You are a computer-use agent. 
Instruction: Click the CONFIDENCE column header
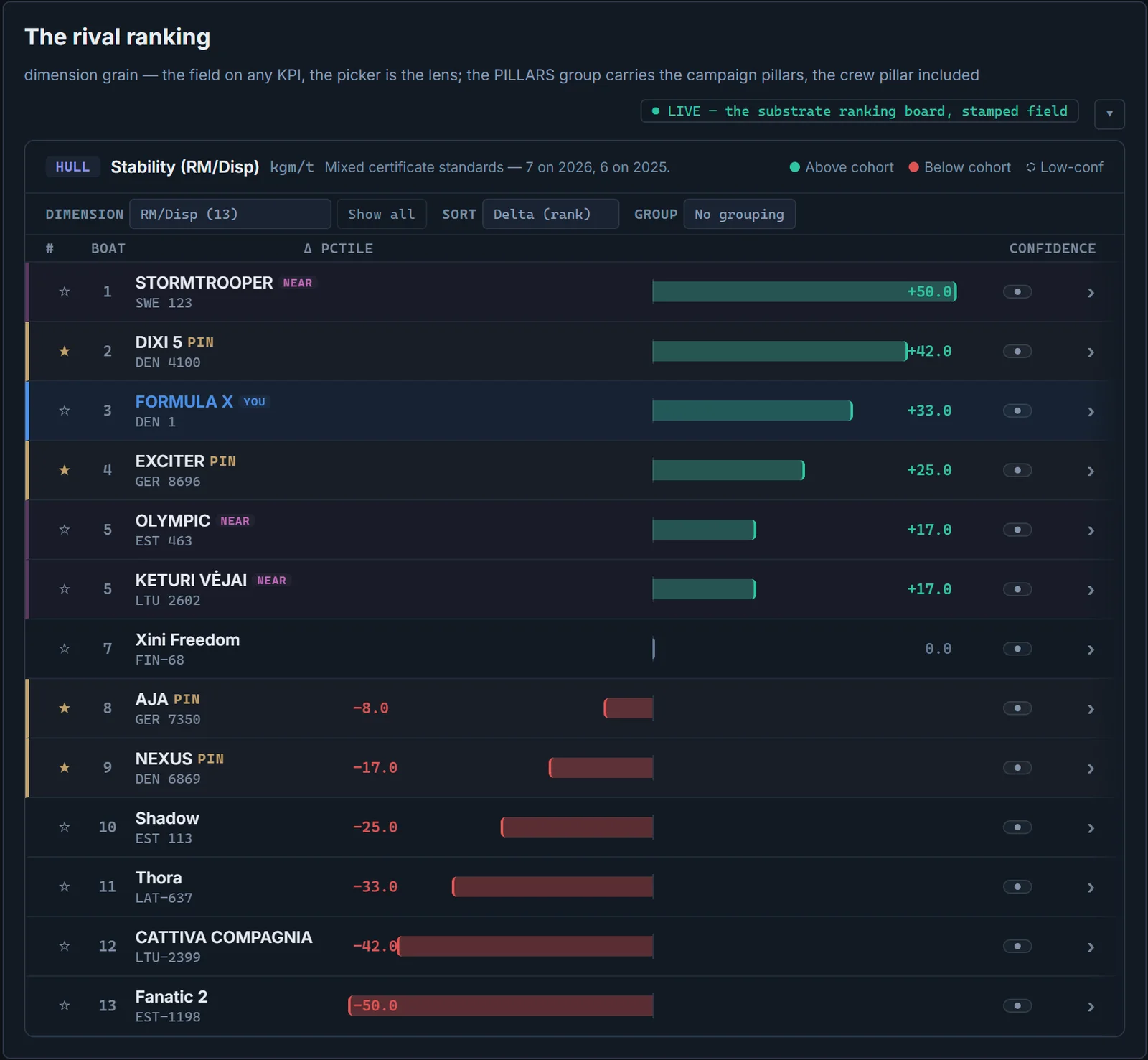coord(1053,248)
